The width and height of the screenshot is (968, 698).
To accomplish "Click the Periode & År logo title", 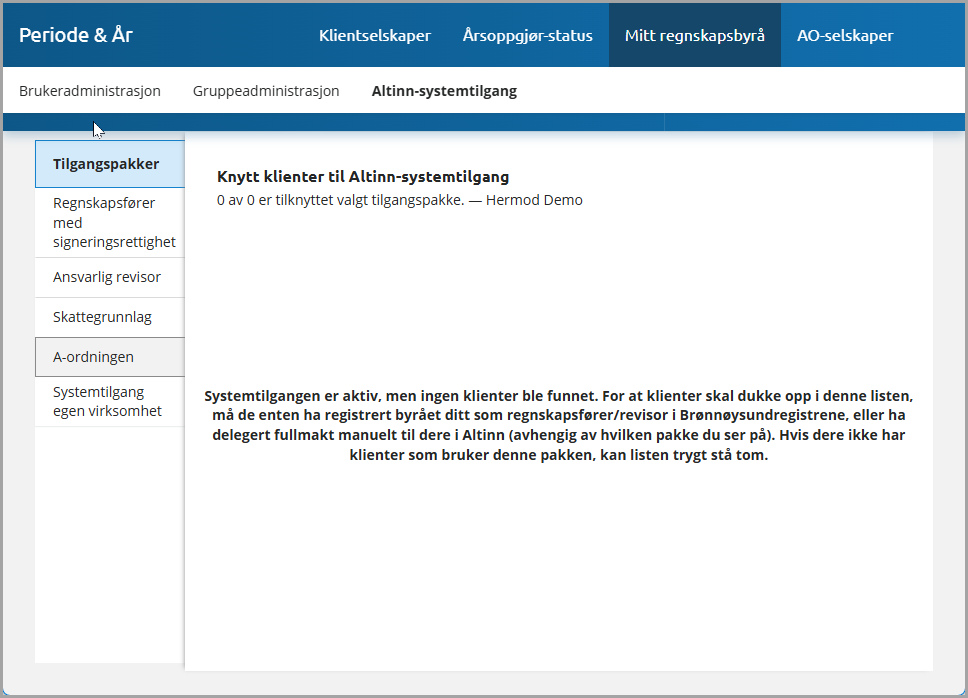I will tap(76, 35).
